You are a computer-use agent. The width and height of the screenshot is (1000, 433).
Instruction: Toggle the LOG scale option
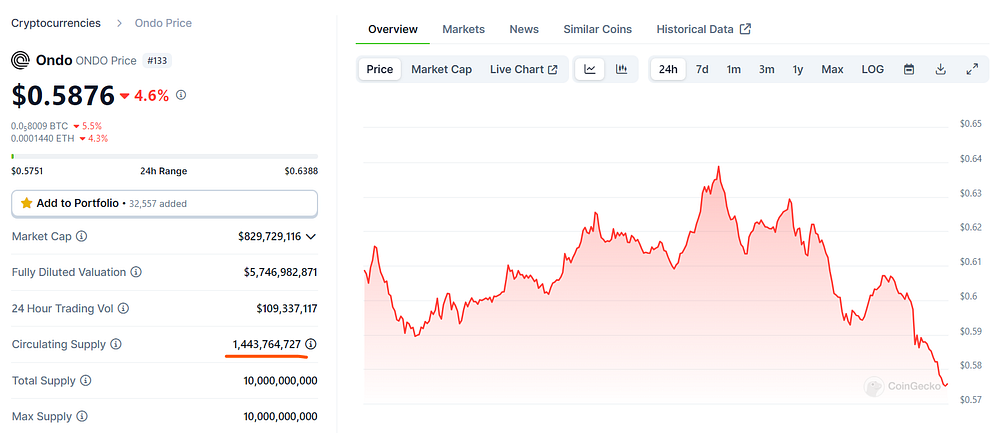(x=872, y=70)
